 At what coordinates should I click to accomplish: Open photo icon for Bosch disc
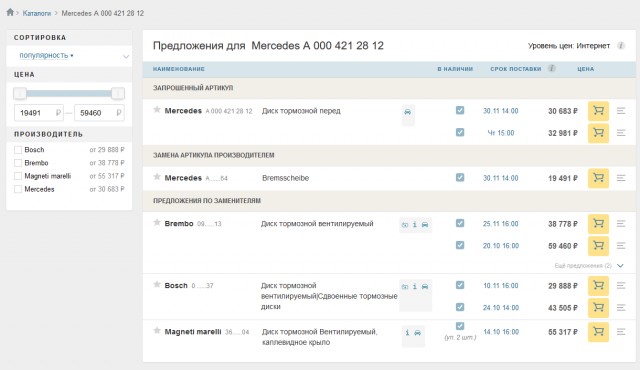tap(405, 287)
